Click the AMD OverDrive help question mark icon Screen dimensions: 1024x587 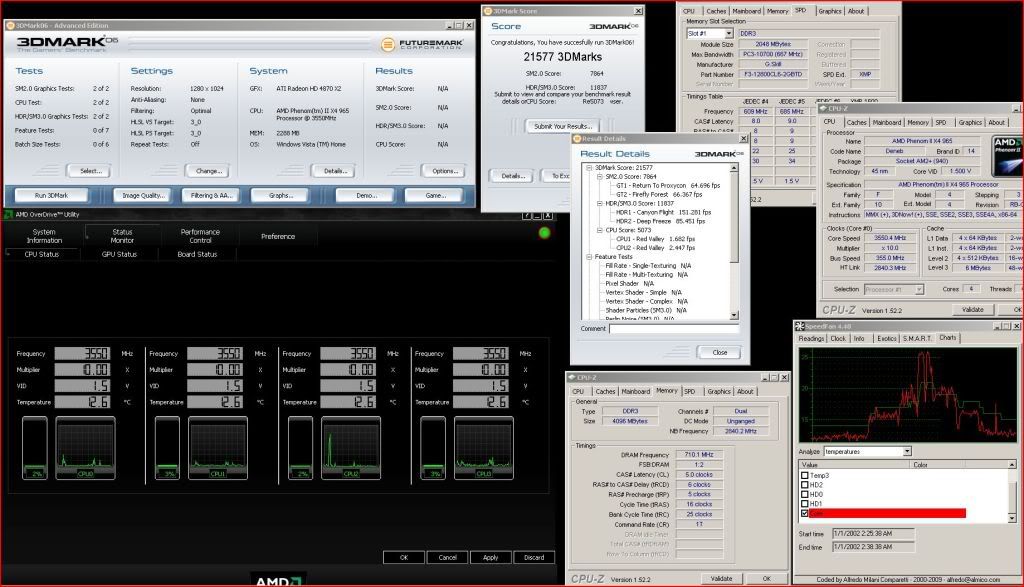pyautogui.click(x=528, y=215)
